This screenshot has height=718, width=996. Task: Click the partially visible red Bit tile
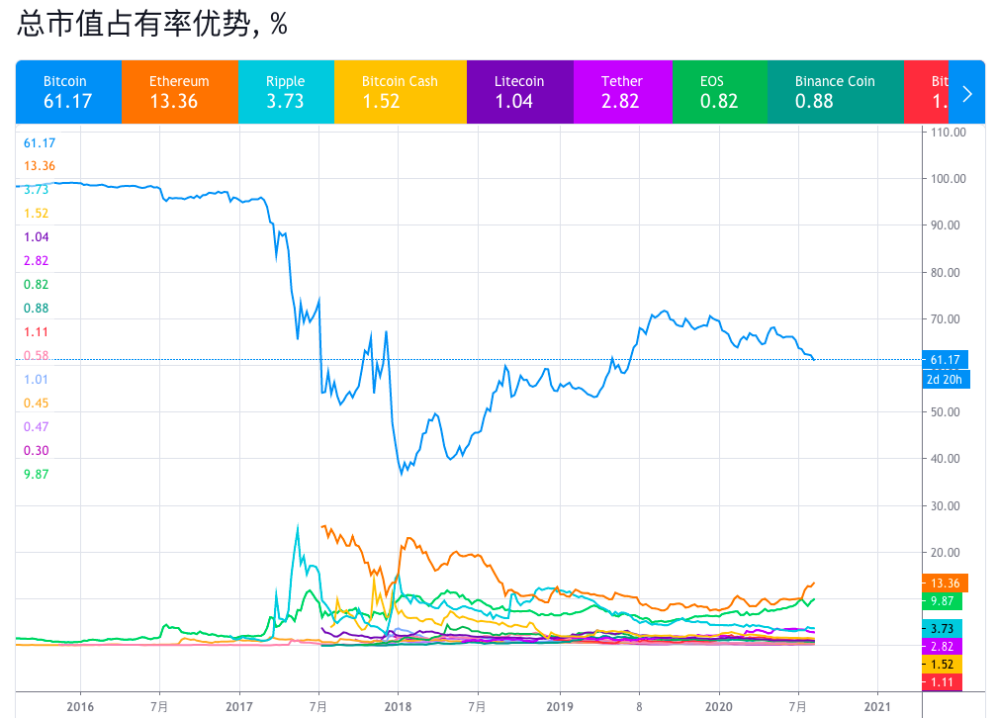coord(926,92)
